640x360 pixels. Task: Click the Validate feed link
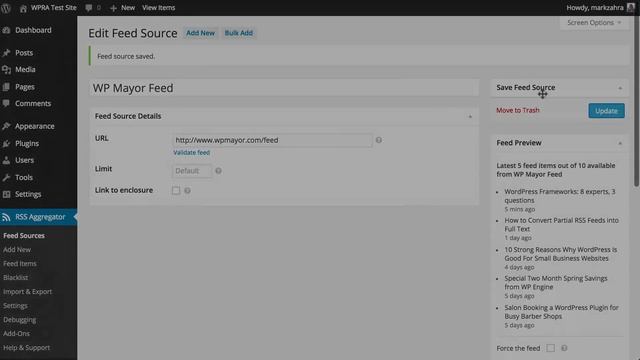[x=191, y=152]
